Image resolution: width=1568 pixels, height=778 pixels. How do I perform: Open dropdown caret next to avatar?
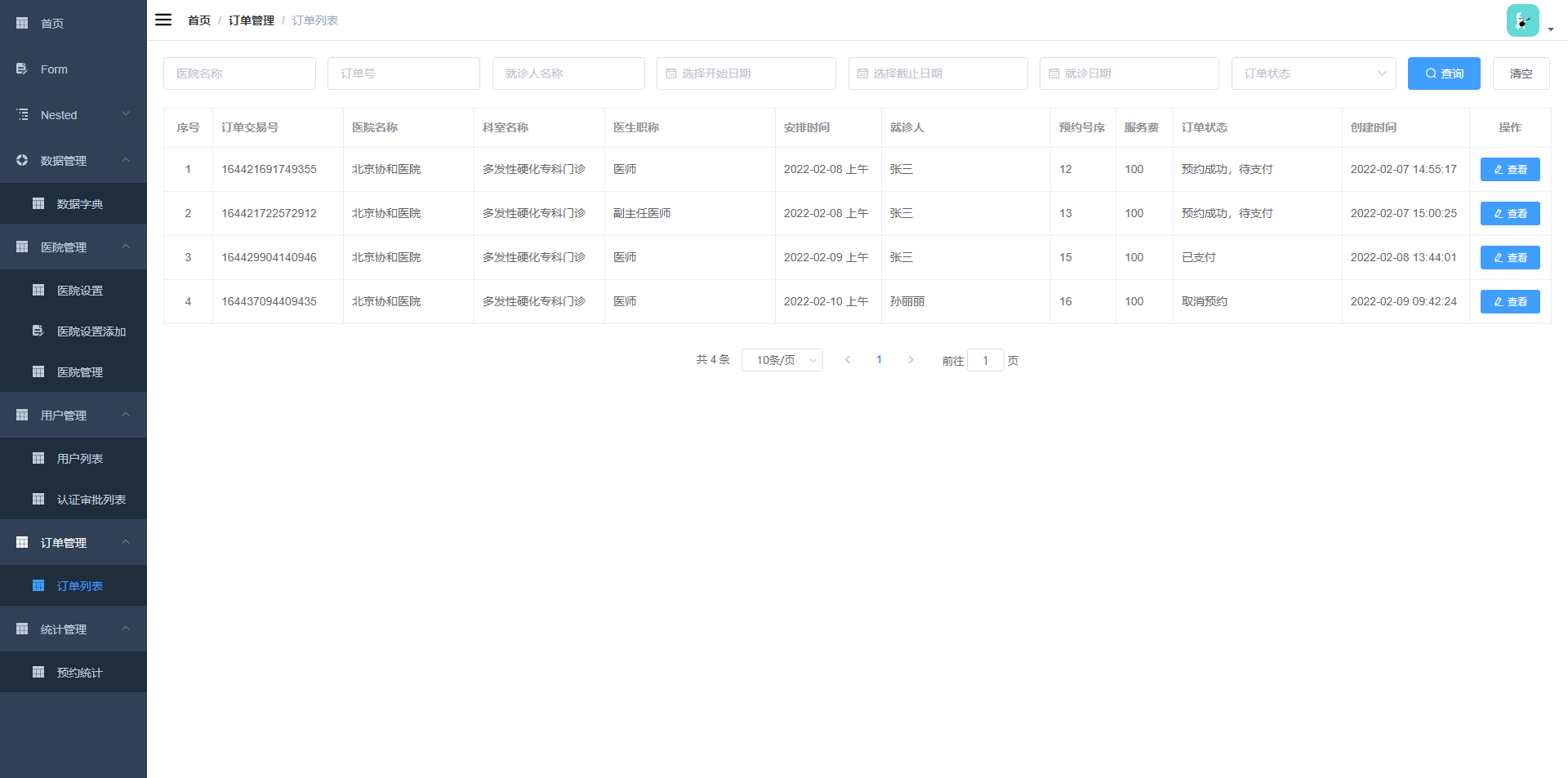[1550, 29]
